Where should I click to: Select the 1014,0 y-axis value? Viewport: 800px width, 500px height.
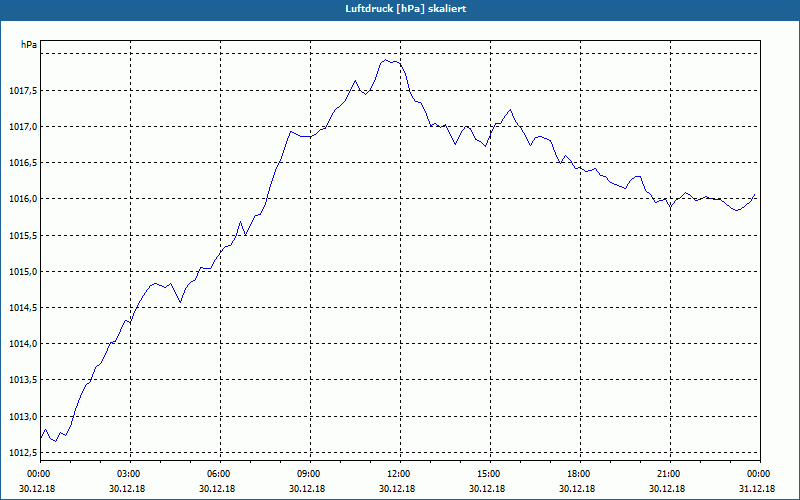point(22,344)
